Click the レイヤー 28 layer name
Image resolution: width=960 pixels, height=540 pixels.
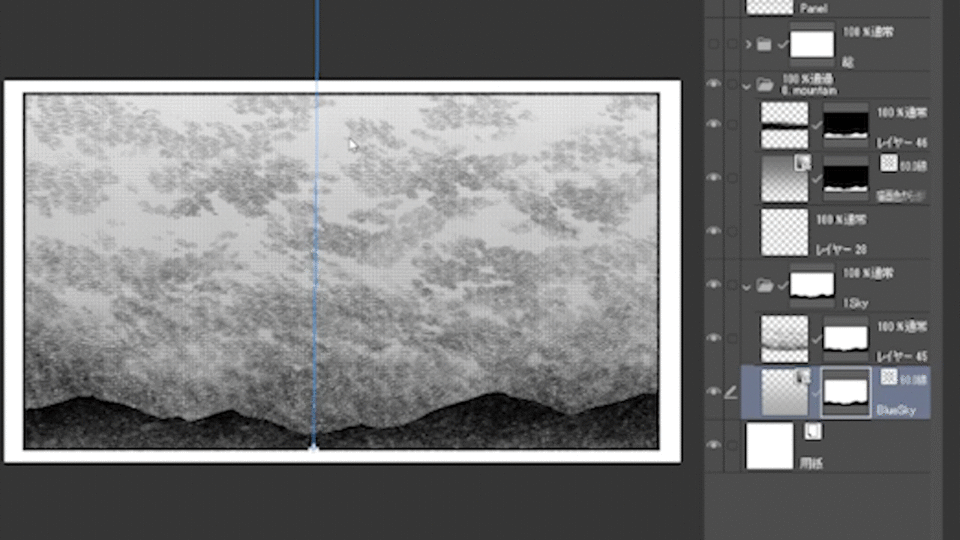coord(841,250)
